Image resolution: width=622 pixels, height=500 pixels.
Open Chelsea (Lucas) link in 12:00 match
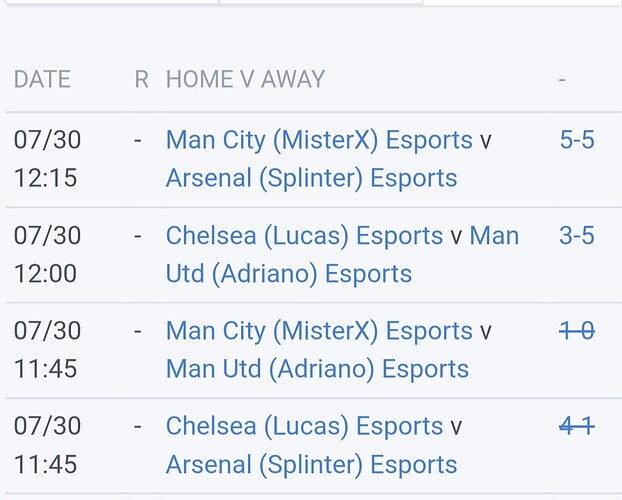[x=304, y=236]
